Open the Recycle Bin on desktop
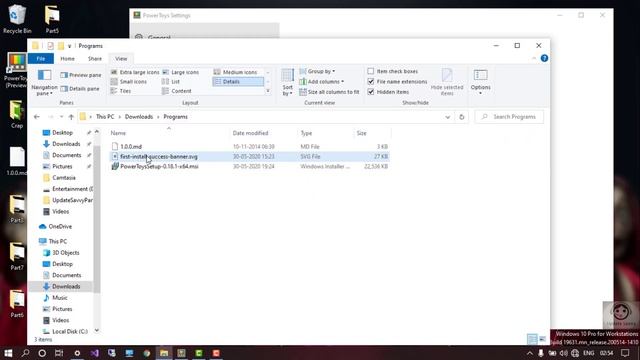640x360 pixels. tap(17, 19)
